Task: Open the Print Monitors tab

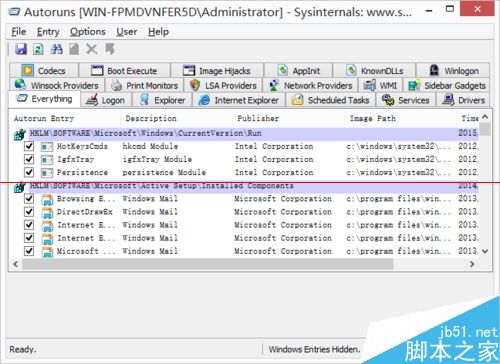Action: coord(144,85)
